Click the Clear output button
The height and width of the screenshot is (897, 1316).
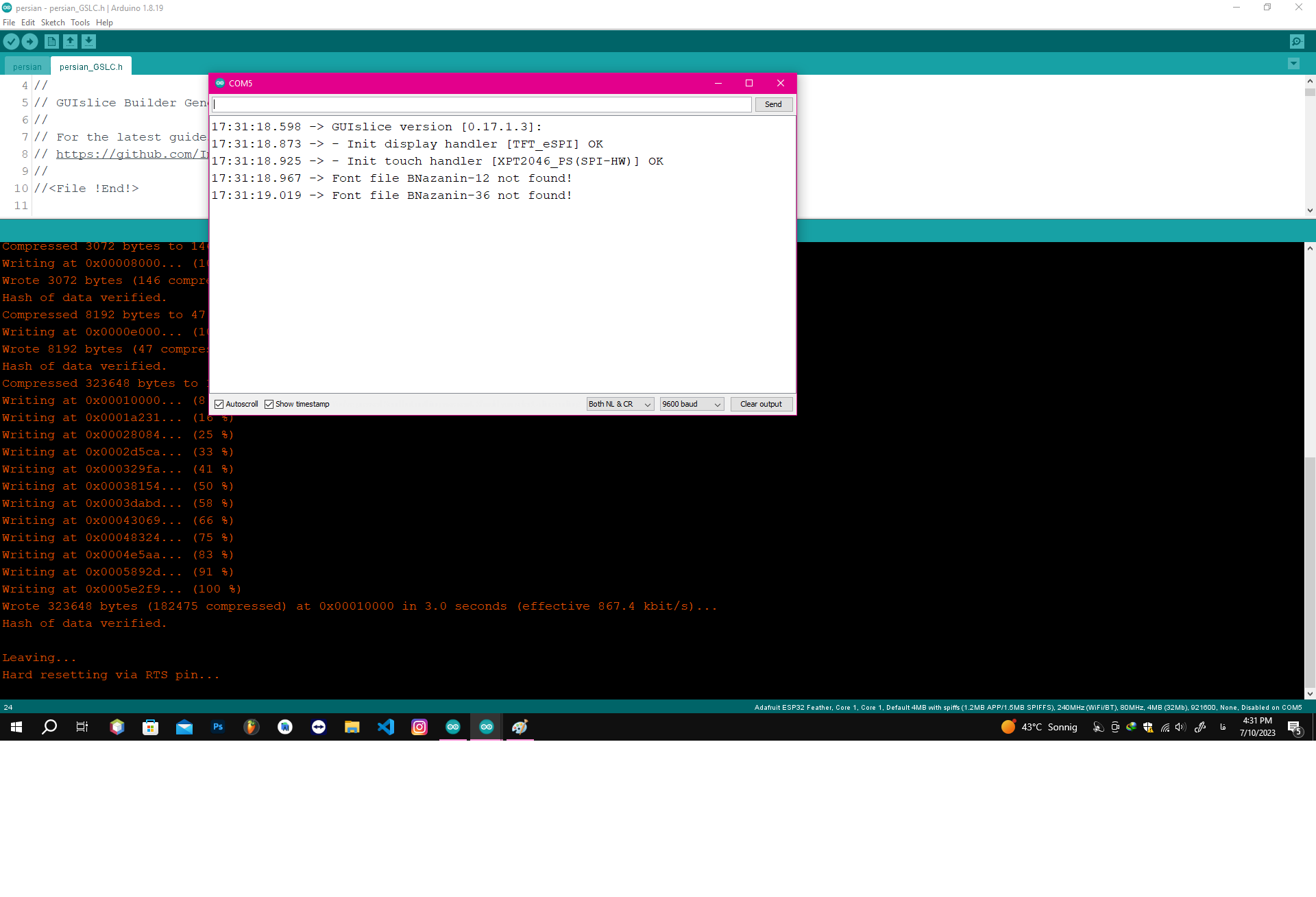pos(761,405)
